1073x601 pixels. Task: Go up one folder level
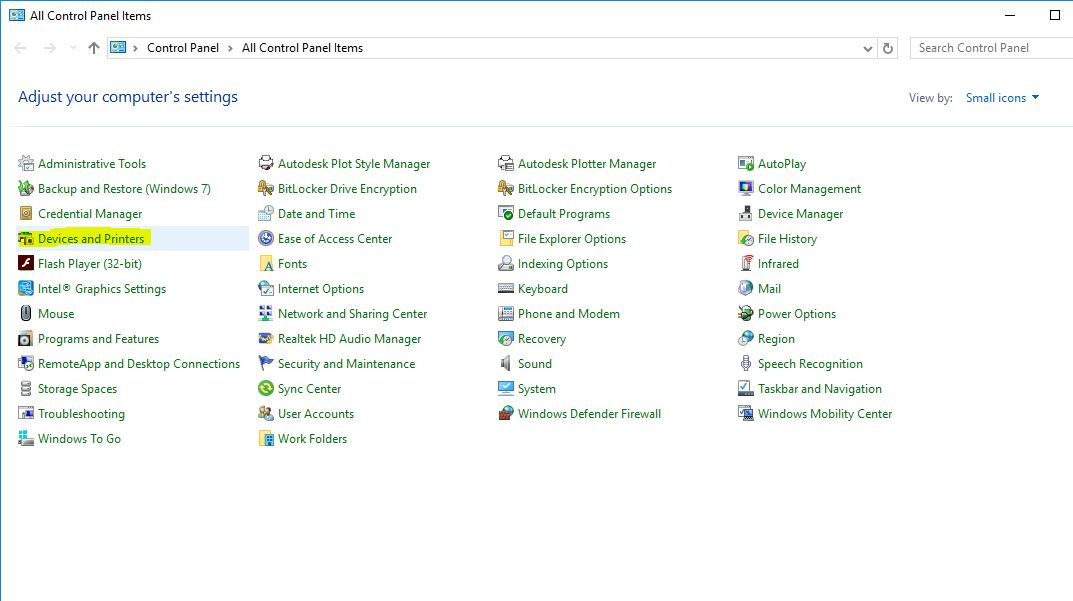[x=94, y=48]
